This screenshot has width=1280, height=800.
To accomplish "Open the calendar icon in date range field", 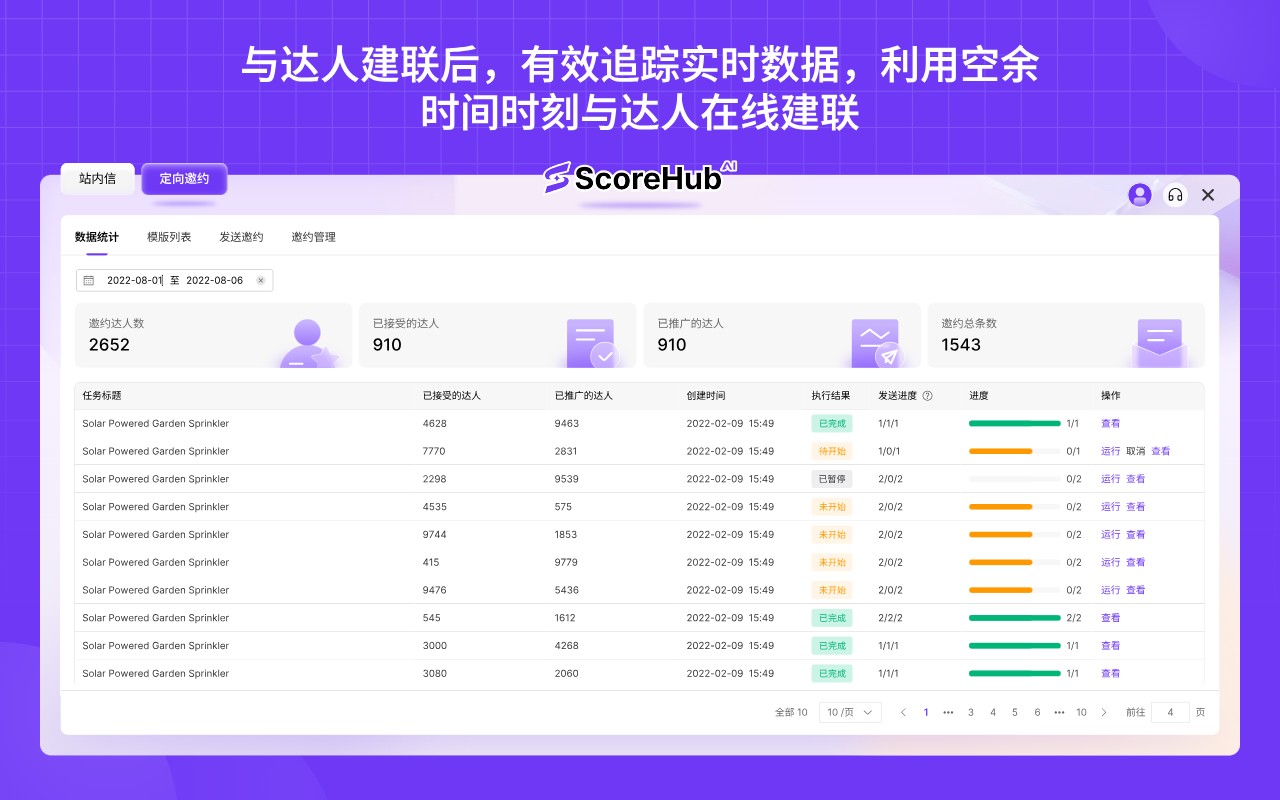I will (88, 280).
